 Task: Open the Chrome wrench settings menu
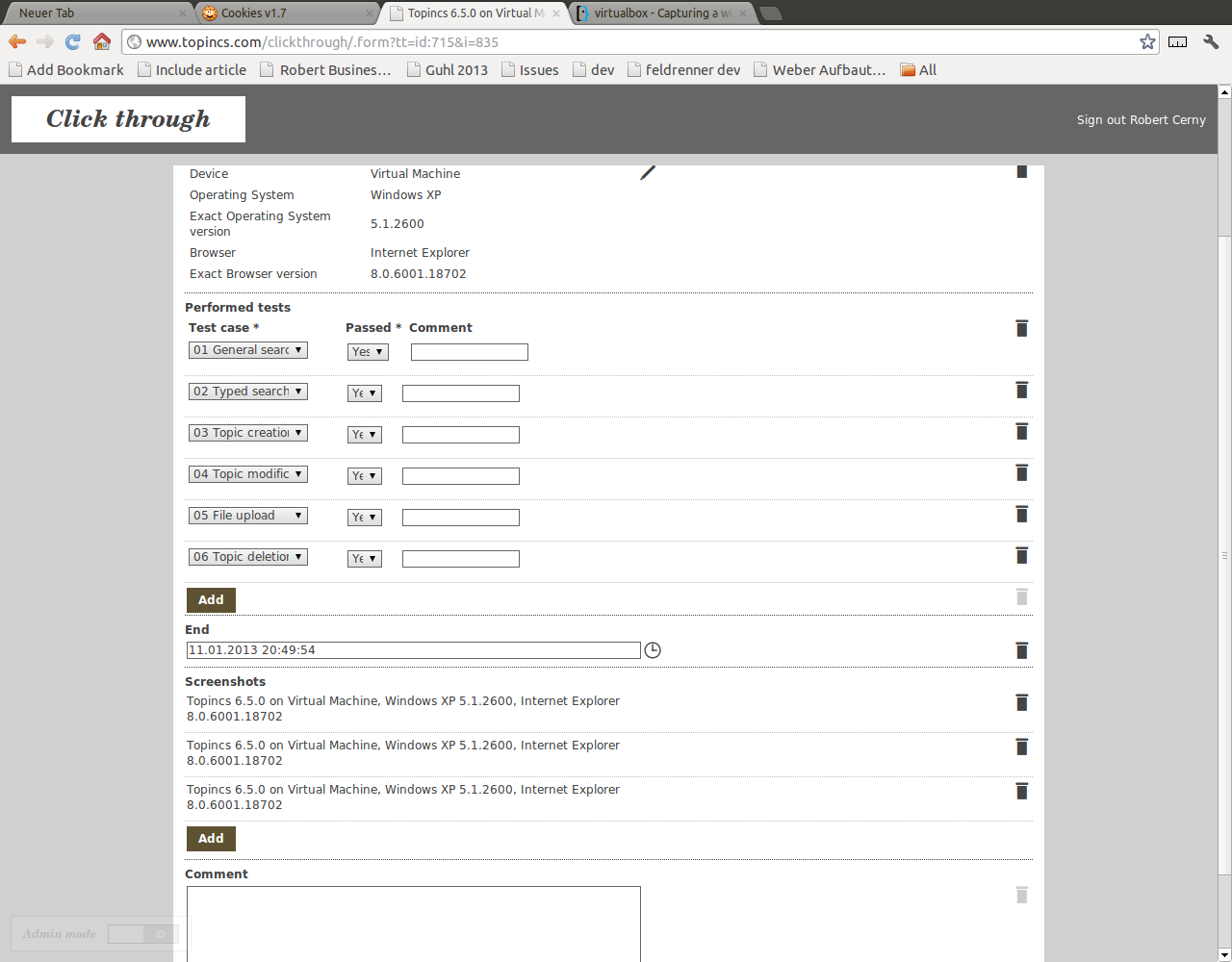(x=1211, y=41)
